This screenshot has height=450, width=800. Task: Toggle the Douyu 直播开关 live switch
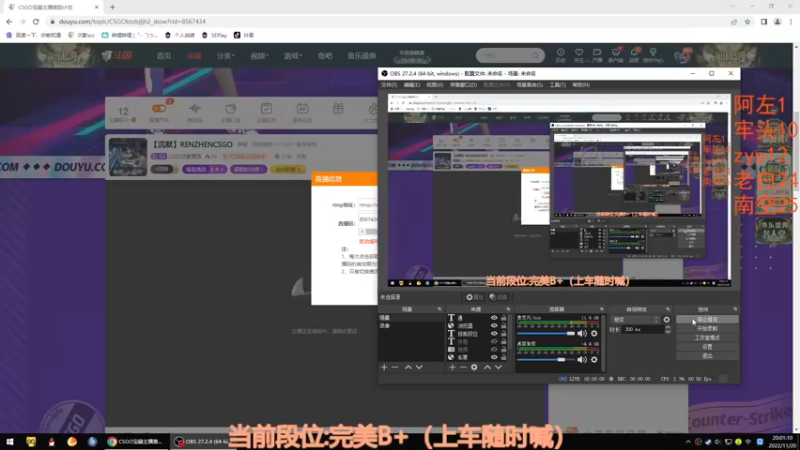click(159, 108)
